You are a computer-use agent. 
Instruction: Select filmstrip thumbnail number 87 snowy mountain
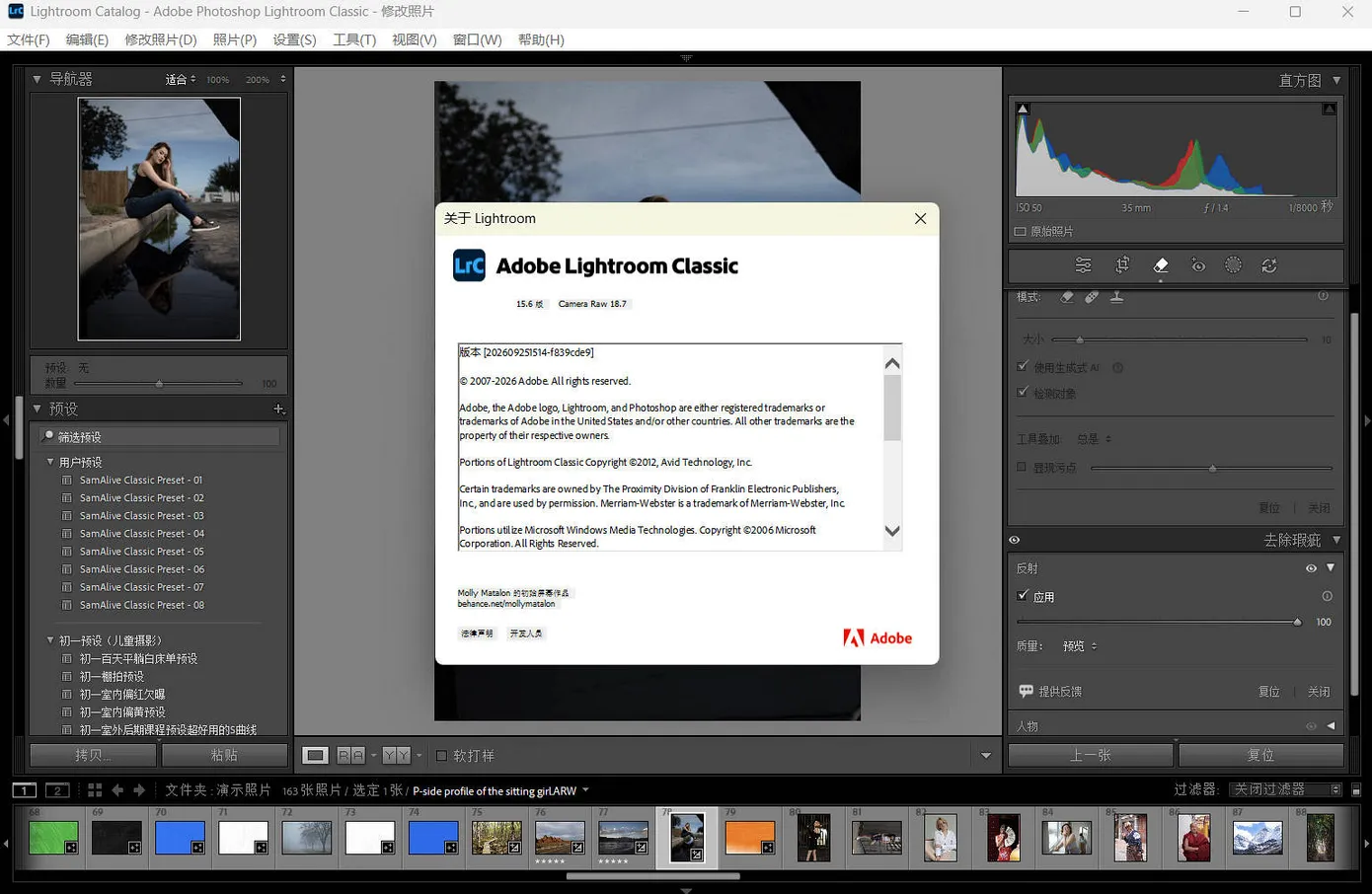tap(1258, 838)
